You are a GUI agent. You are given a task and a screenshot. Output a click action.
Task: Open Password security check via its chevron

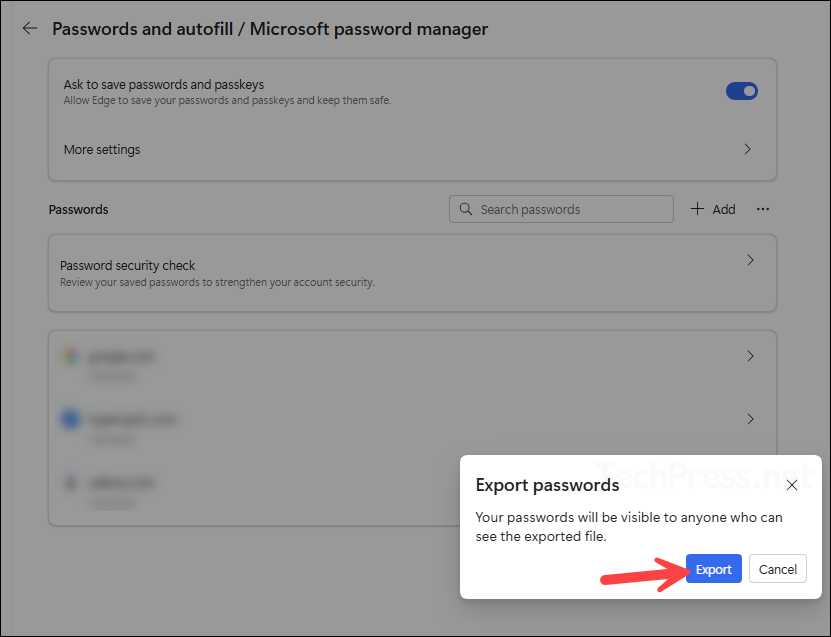tap(750, 259)
